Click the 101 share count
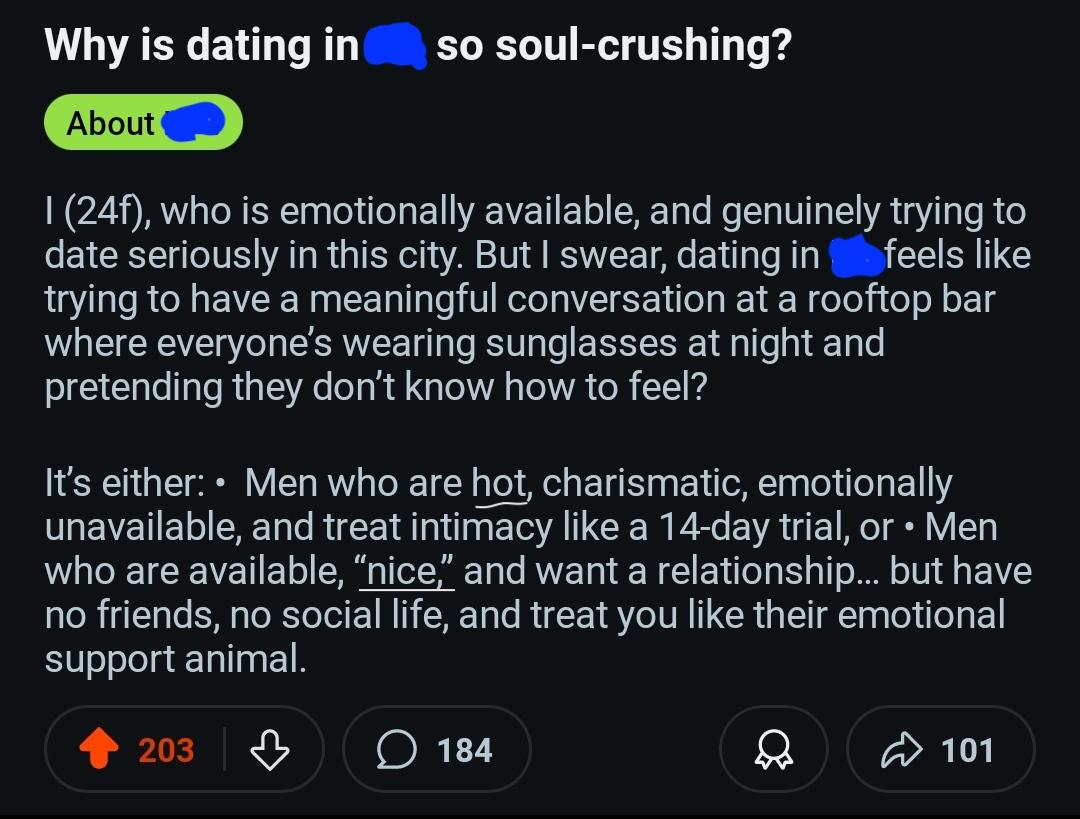 click(967, 750)
